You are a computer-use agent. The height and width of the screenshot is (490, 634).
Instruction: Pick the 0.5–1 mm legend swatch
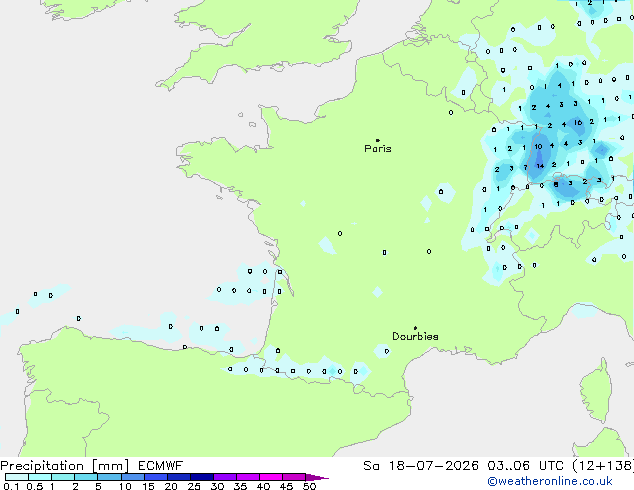(40, 477)
